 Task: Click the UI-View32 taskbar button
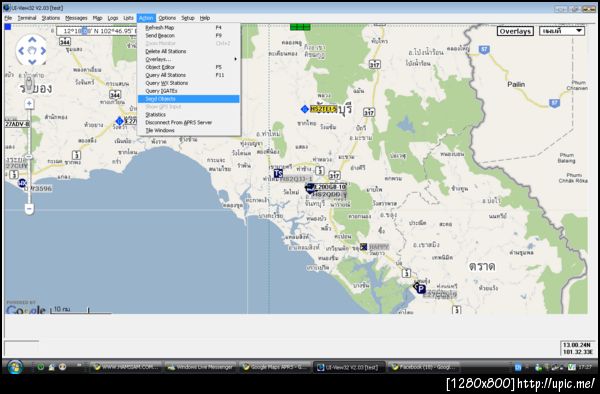pyautogui.click(x=349, y=367)
